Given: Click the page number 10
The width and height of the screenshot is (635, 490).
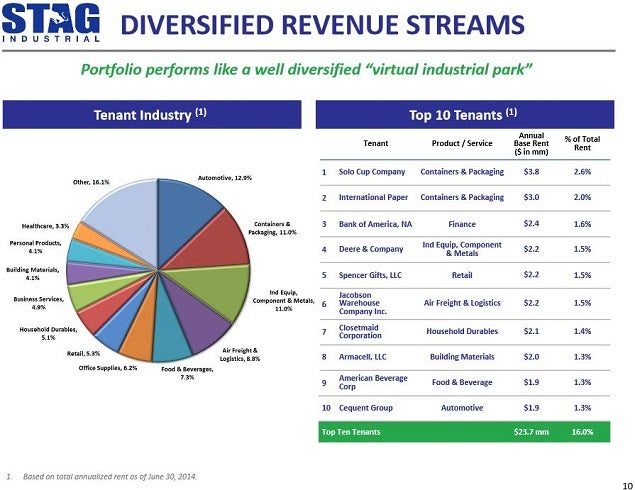Looking at the screenshot, I should pos(627,486).
